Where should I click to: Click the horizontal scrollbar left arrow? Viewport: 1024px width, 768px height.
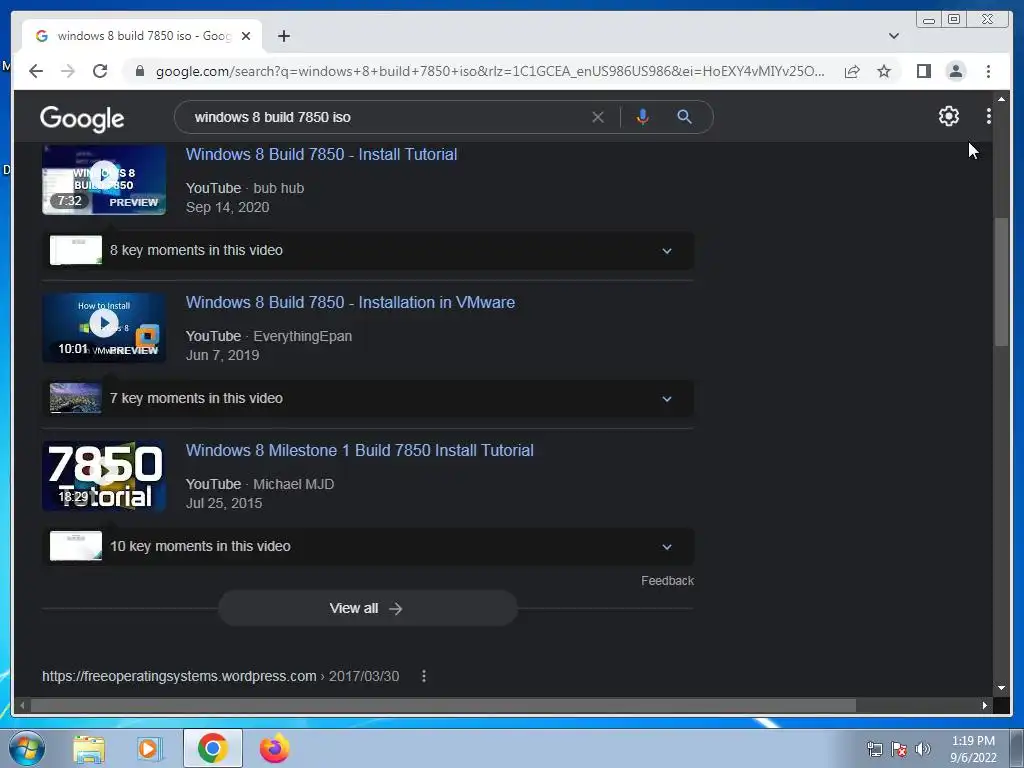pos(22,705)
